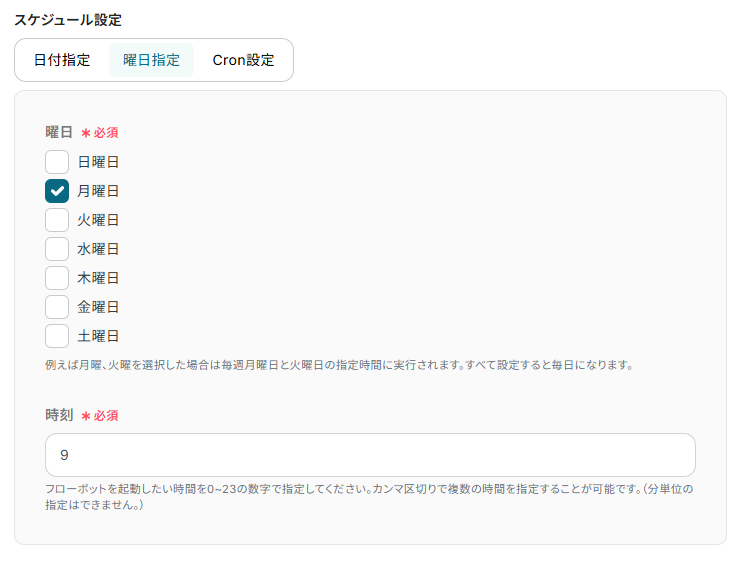Click the 曜日 field label

pos(59,132)
